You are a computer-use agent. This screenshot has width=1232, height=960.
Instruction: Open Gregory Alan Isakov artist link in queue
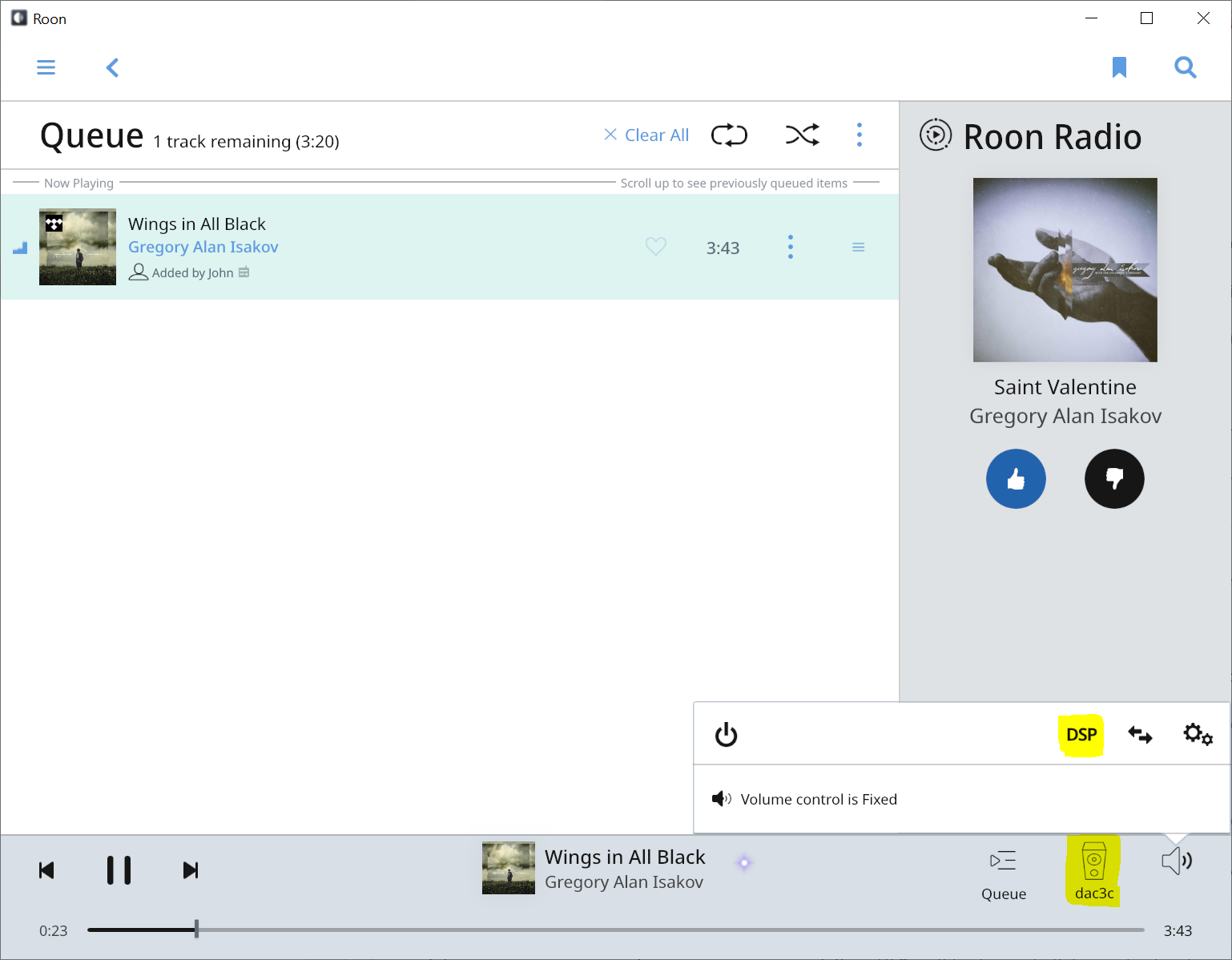[x=203, y=247]
